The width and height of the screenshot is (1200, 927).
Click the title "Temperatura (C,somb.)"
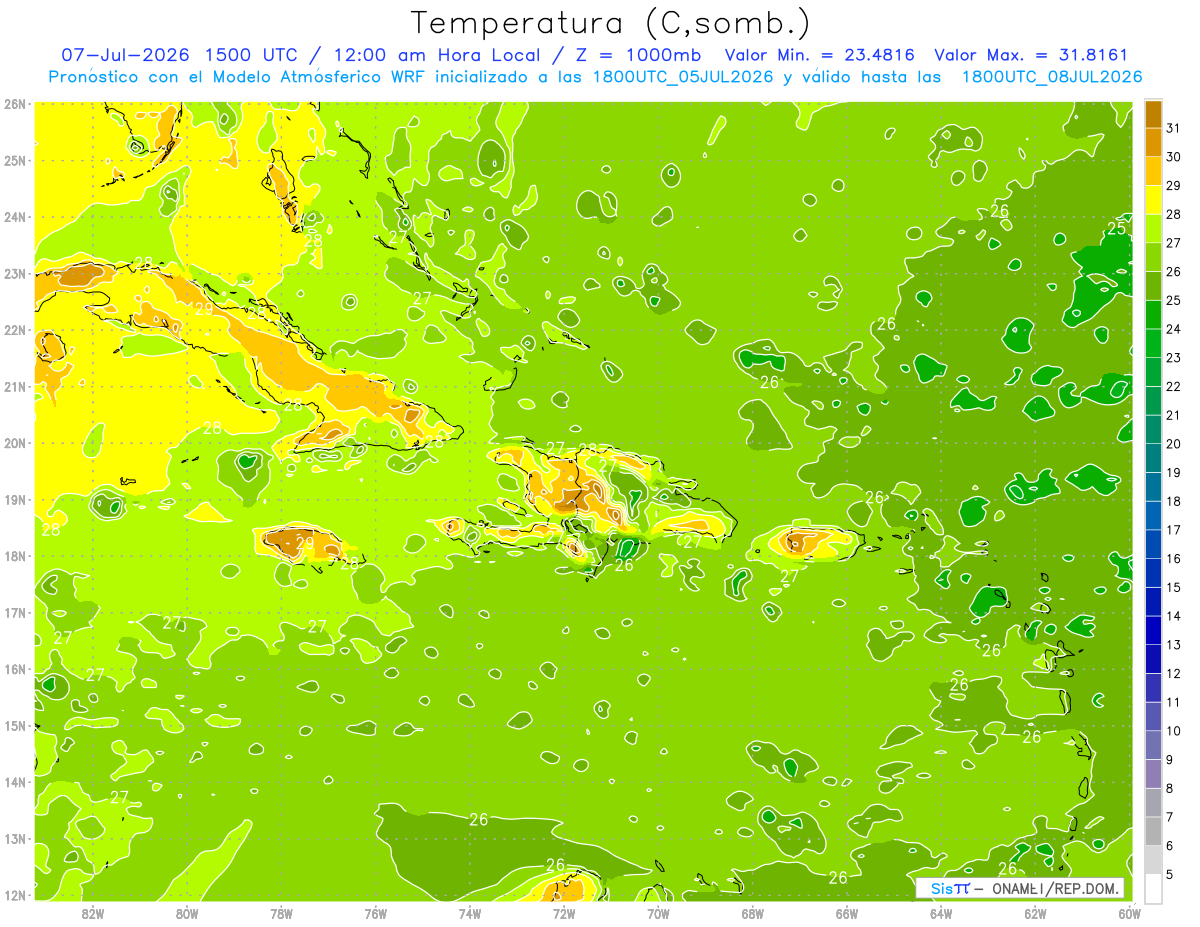(x=611, y=23)
